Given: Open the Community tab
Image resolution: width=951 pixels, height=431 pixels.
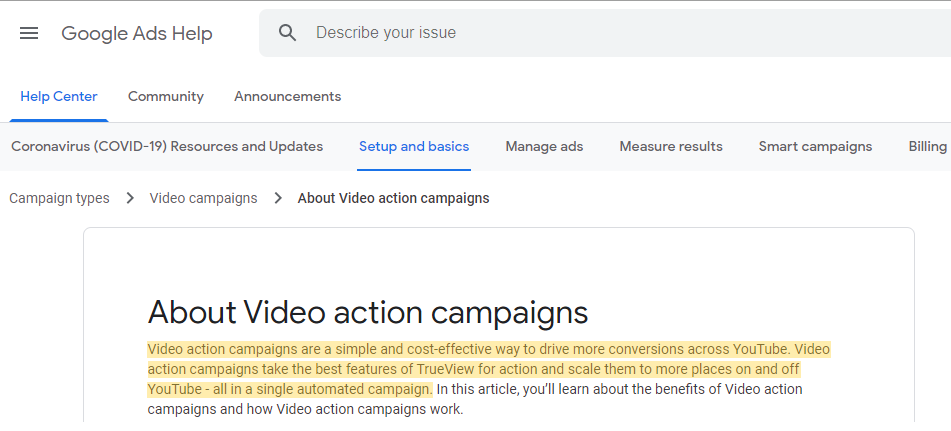Looking at the screenshot, I should pyautogui.click(x=166, y=97).
